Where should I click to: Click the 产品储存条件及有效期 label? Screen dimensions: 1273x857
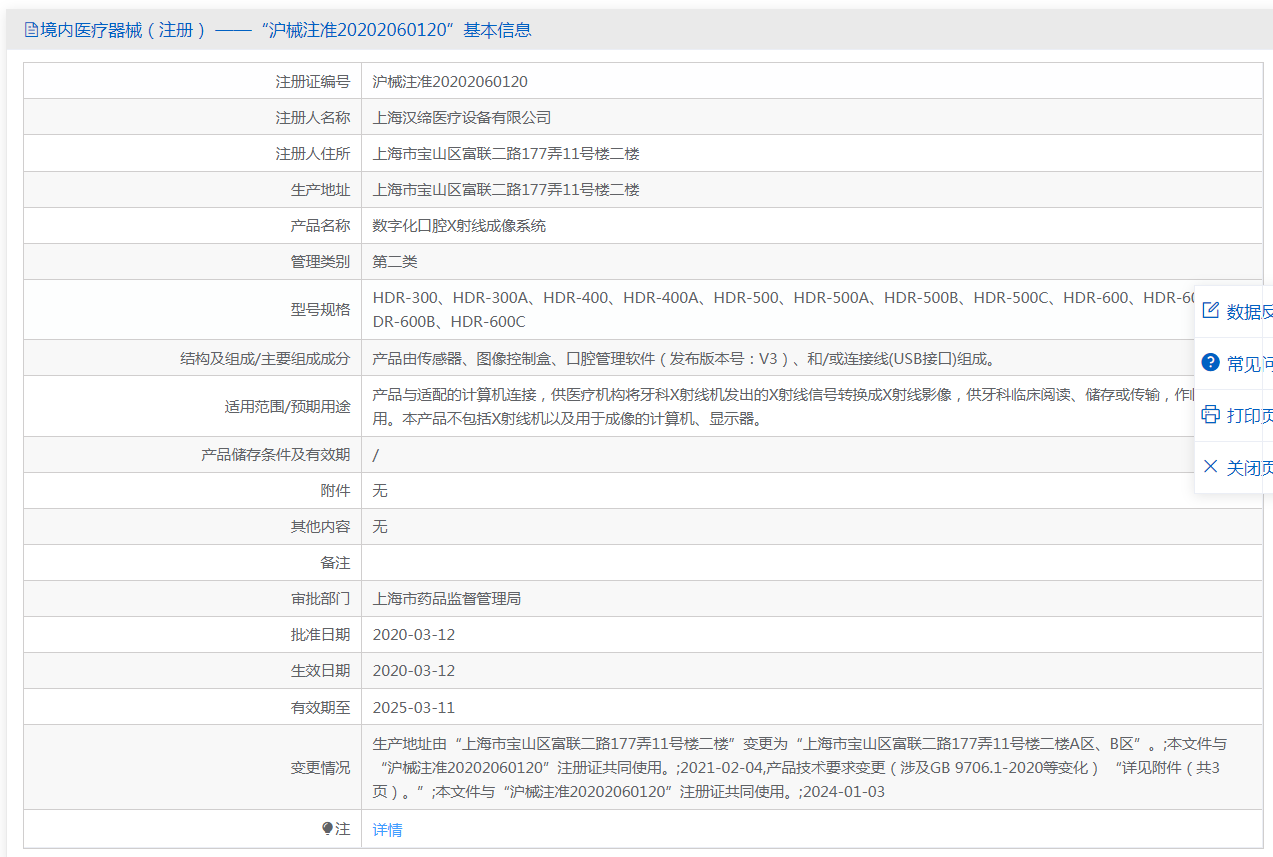click(276, 455)
